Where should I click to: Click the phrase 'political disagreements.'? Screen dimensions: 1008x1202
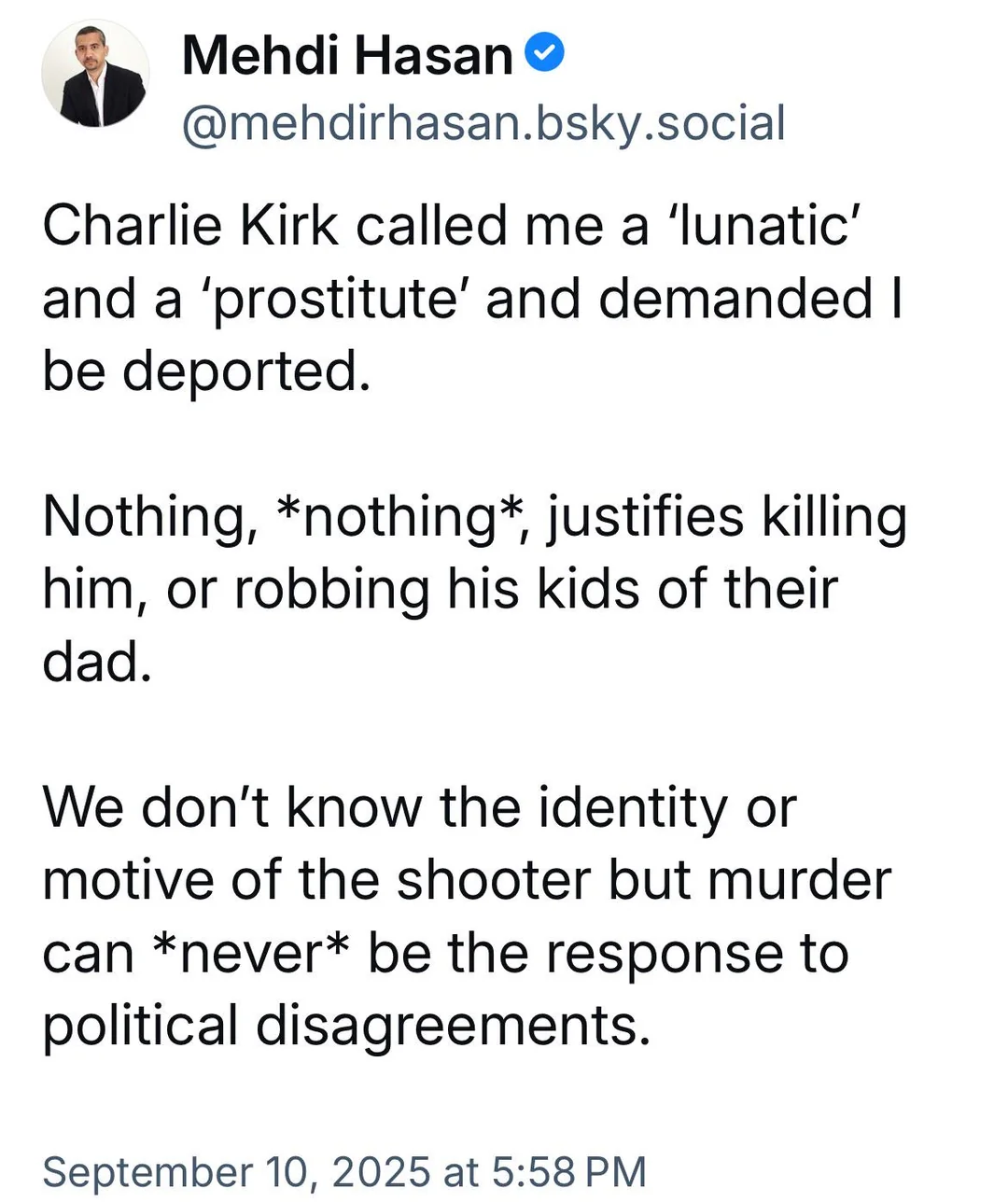[346, 1026]
